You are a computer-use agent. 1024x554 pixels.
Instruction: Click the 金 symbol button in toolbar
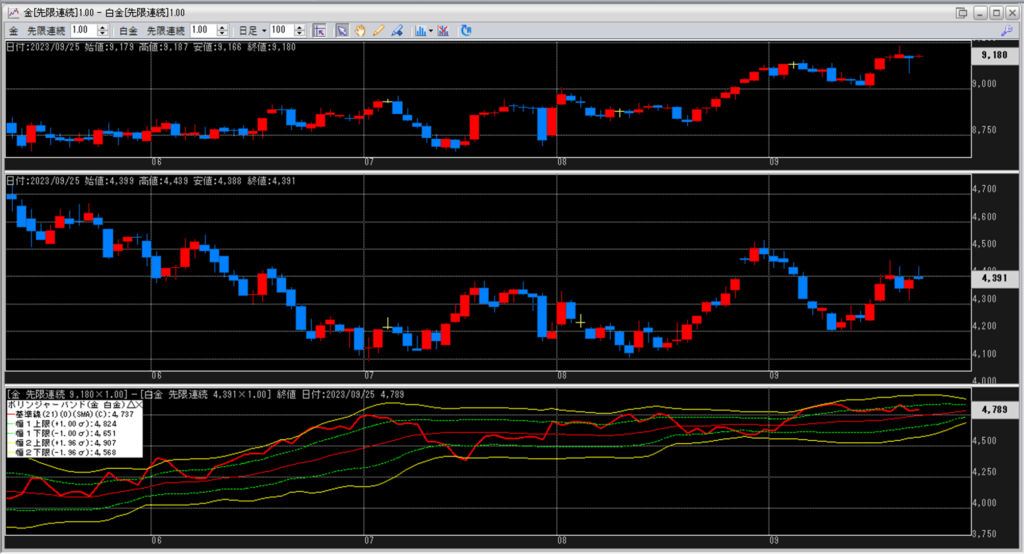pyautogui.click(x=14, y=31)
